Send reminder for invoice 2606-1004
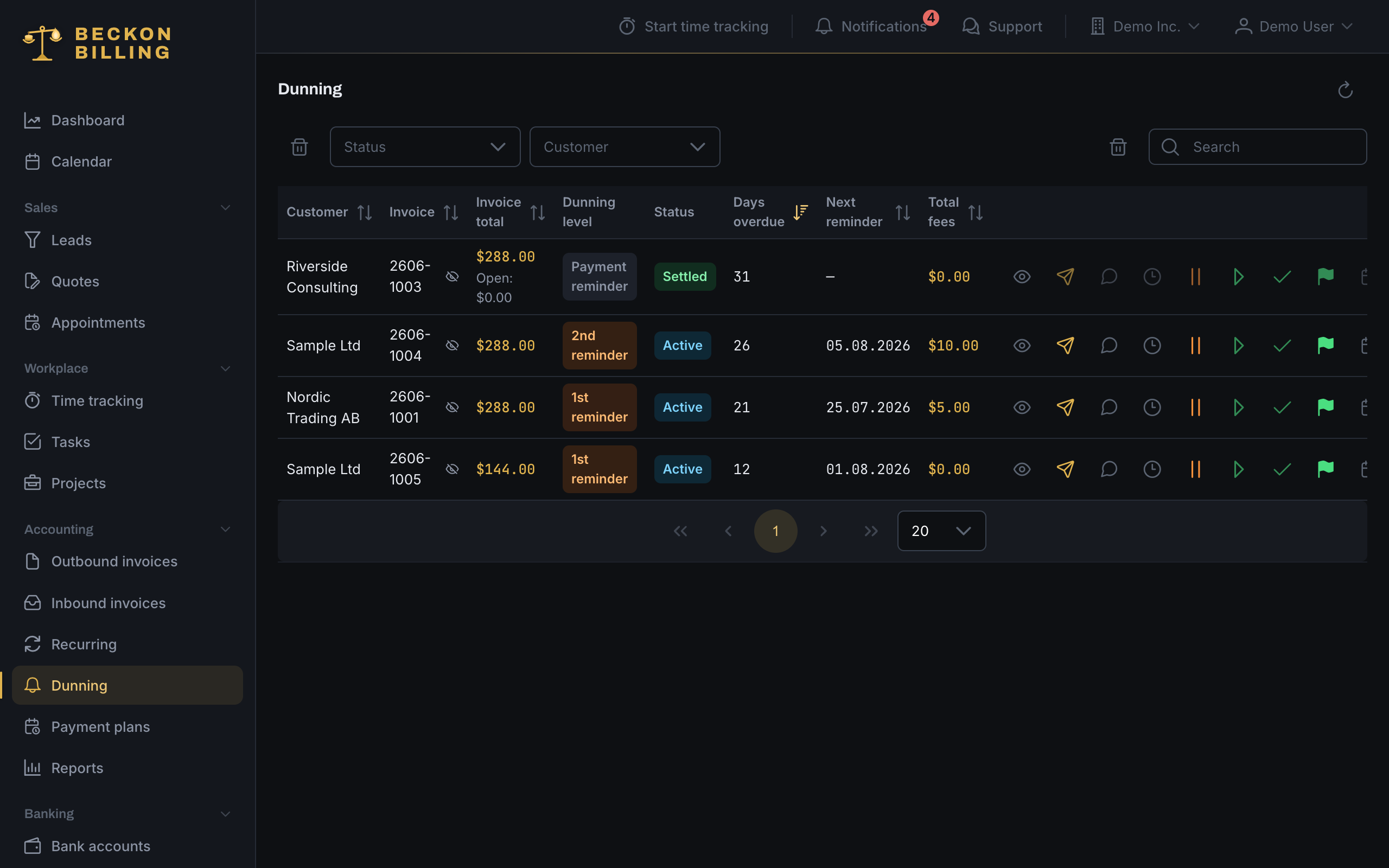The width and height of the screenshot is (1389, 868). point(1065,346)
